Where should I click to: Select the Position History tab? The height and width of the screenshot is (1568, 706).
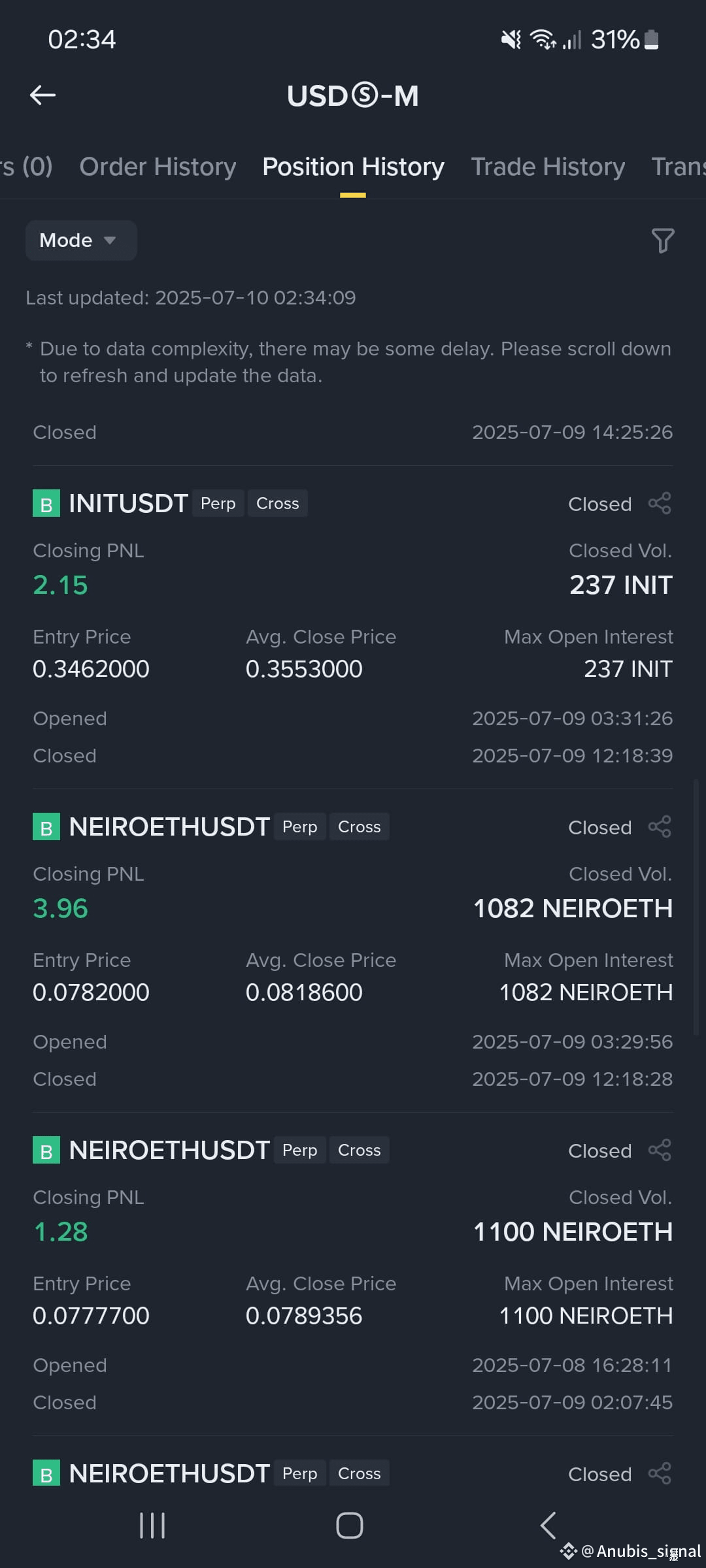pyautogui.click(x=353, y=167)
